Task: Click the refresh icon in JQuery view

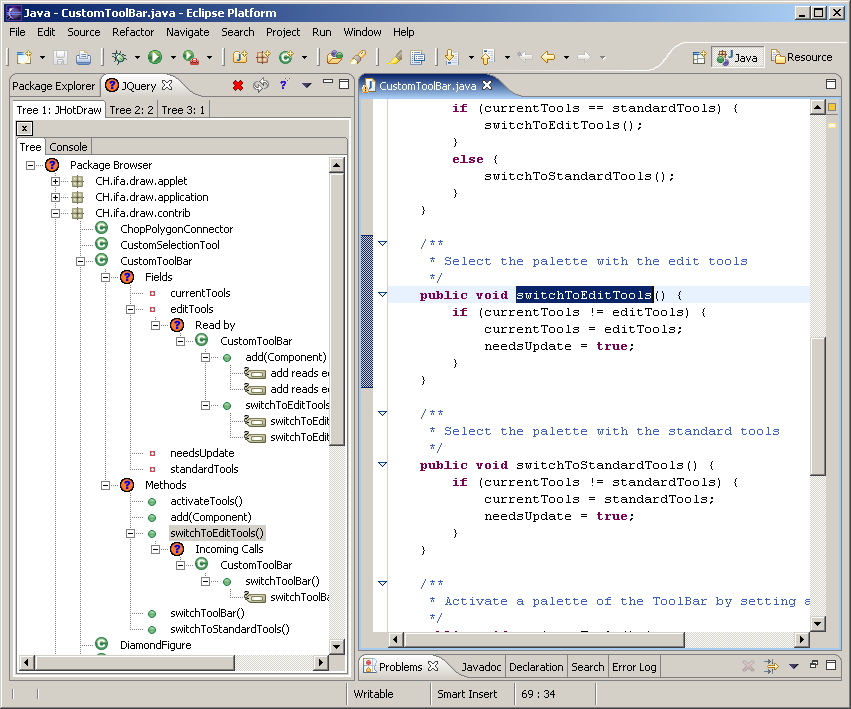Action: (261, 85)
